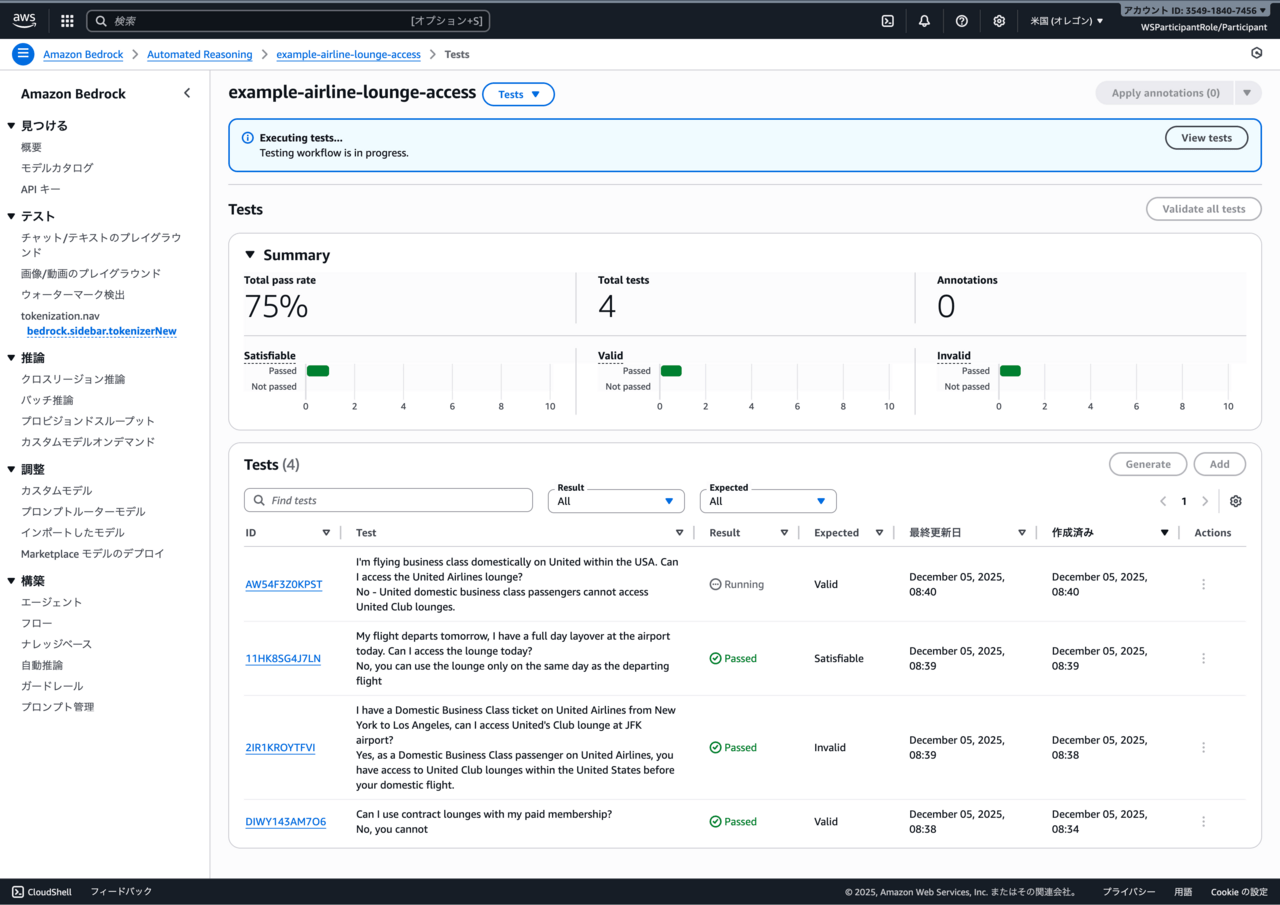Open table preferences gear icon

click(1236, 501)
